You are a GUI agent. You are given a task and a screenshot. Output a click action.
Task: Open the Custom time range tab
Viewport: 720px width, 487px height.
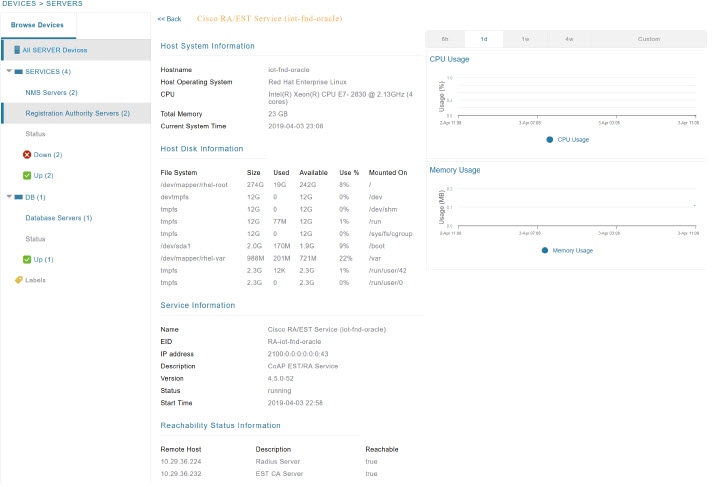(x=649, y=39)
